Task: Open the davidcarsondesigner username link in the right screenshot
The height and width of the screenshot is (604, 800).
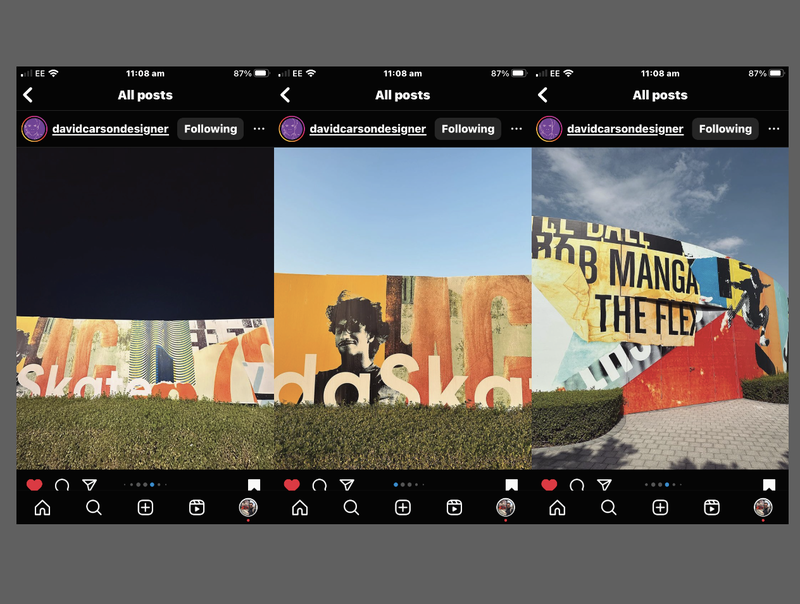Action: pyautogui.click(x=625, y=129)
